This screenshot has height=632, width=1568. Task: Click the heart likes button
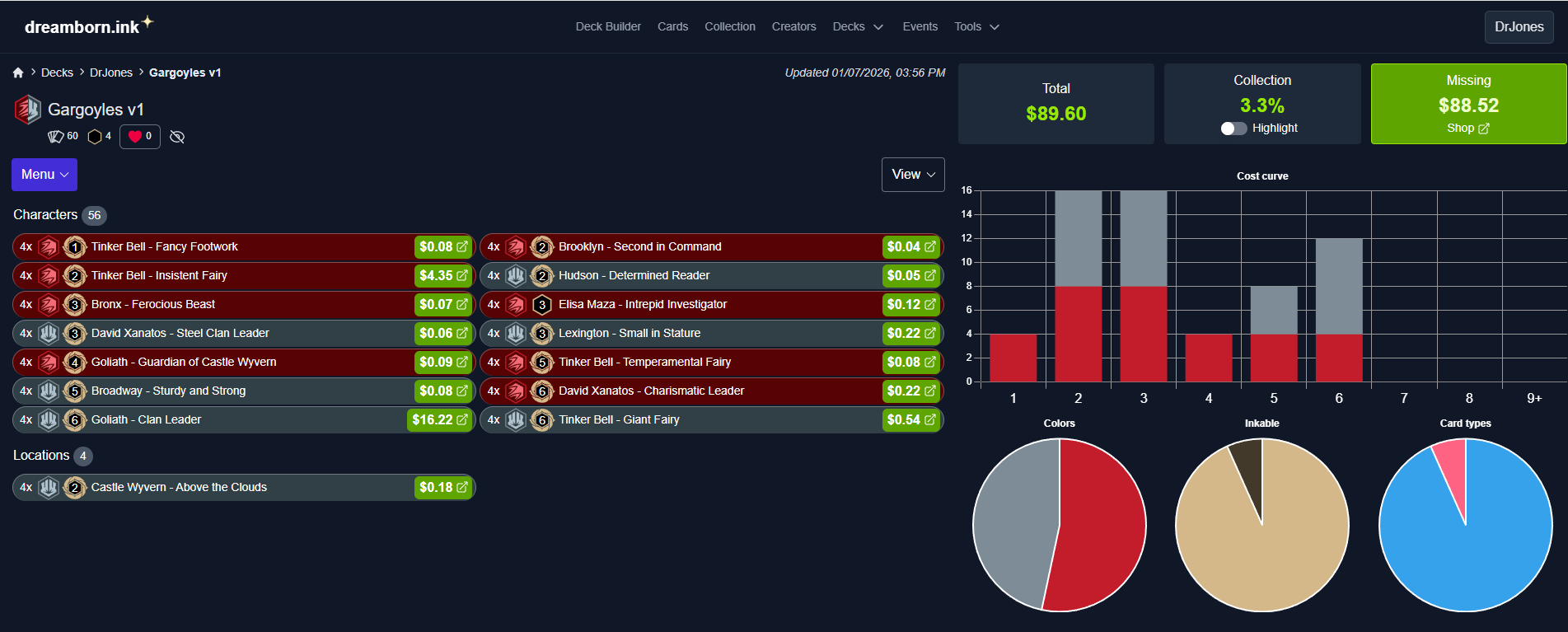pos(140,137)
